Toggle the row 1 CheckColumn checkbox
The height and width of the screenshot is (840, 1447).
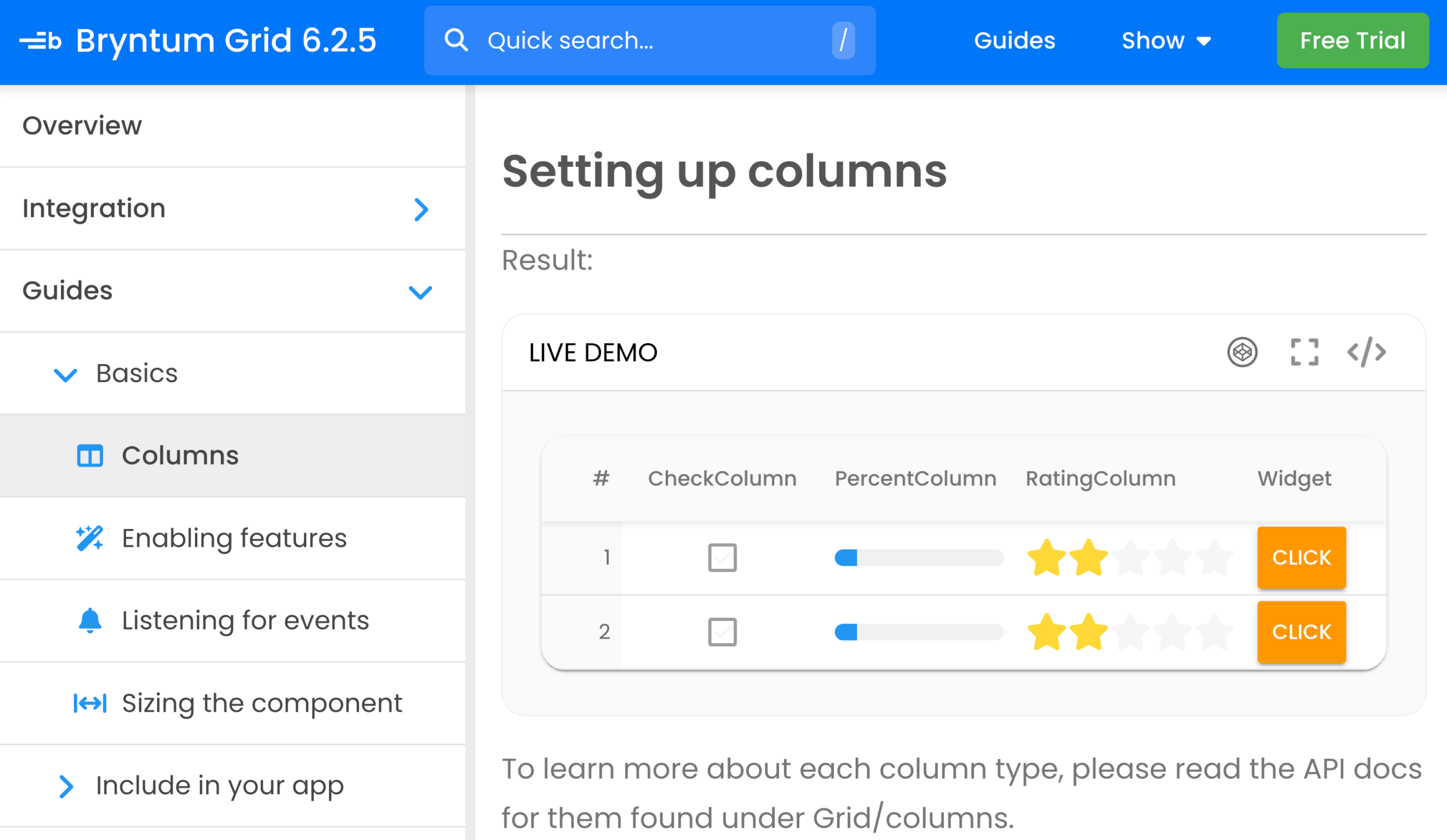(722, 557)
